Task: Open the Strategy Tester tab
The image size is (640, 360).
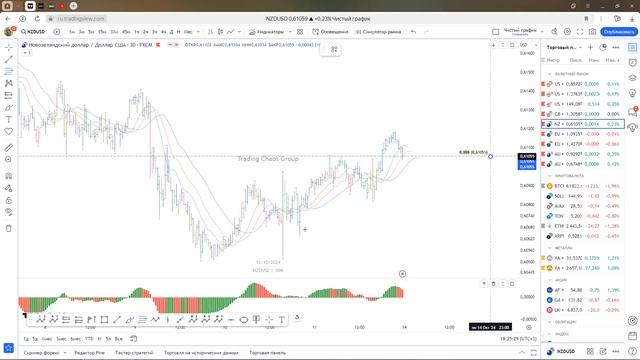Action: 134,353
